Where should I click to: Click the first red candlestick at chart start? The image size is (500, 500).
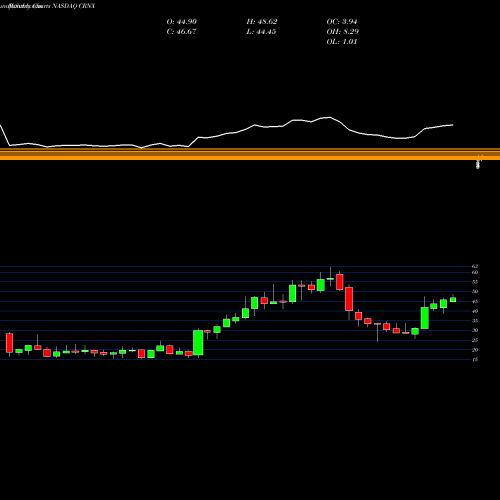pos(9,343)
